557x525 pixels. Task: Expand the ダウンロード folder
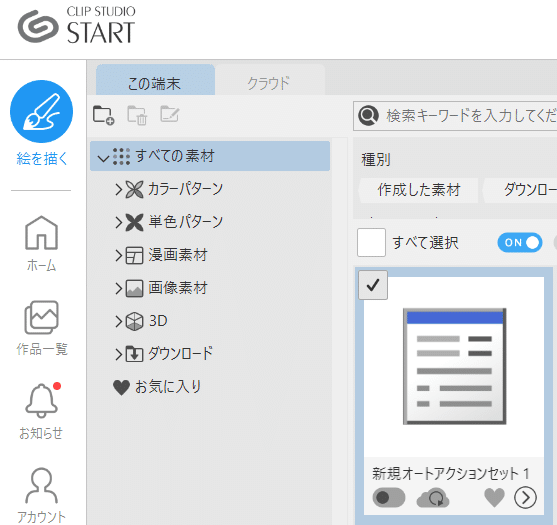click(118, 354)
